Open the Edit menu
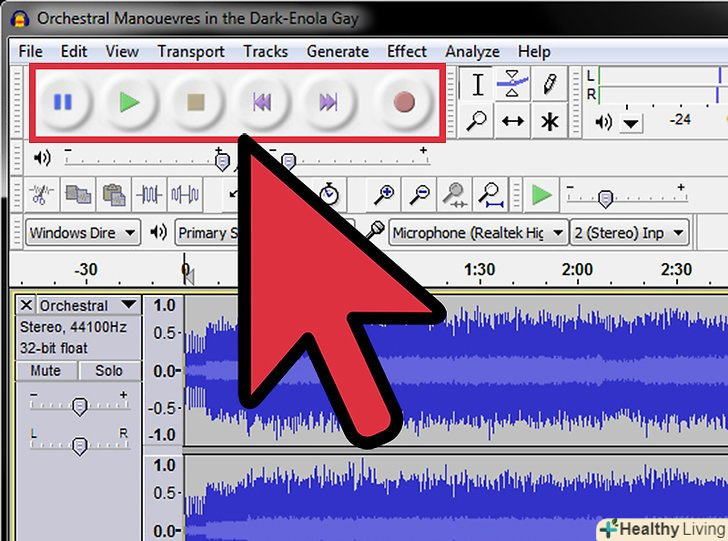Screen dimensions: 728x541 click(74, 51)
